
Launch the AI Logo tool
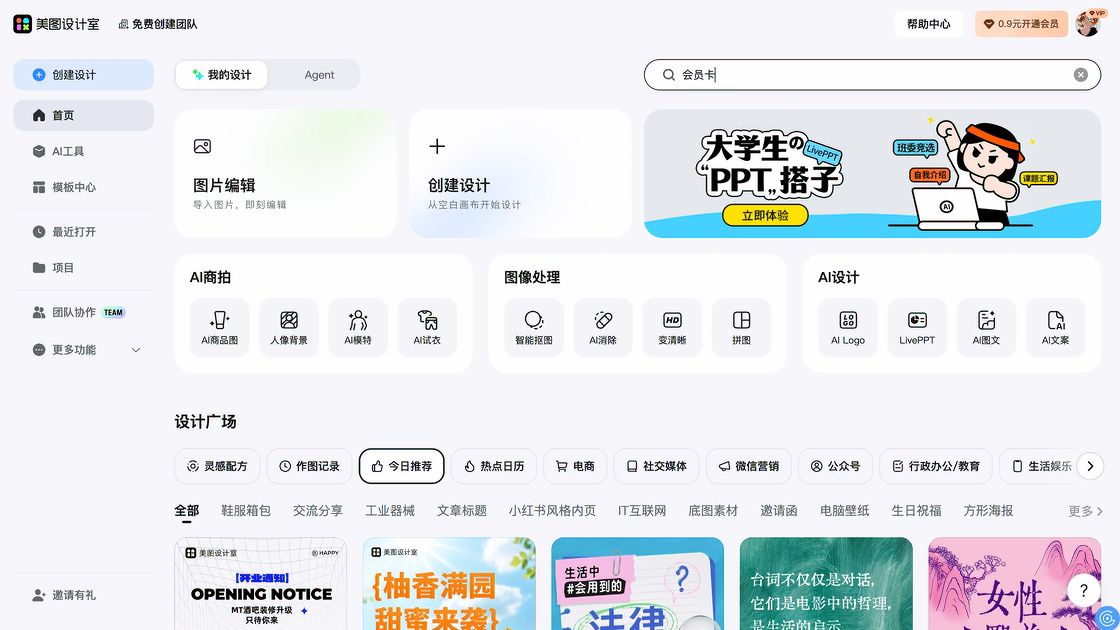tap(848, 327)
